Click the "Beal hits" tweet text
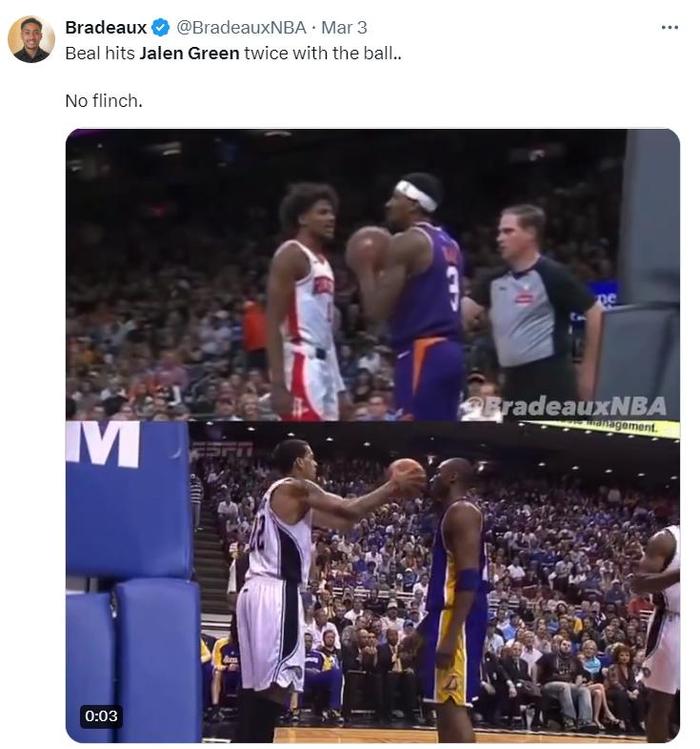This screenshot has height=749, width=700. tap(100, 53)
